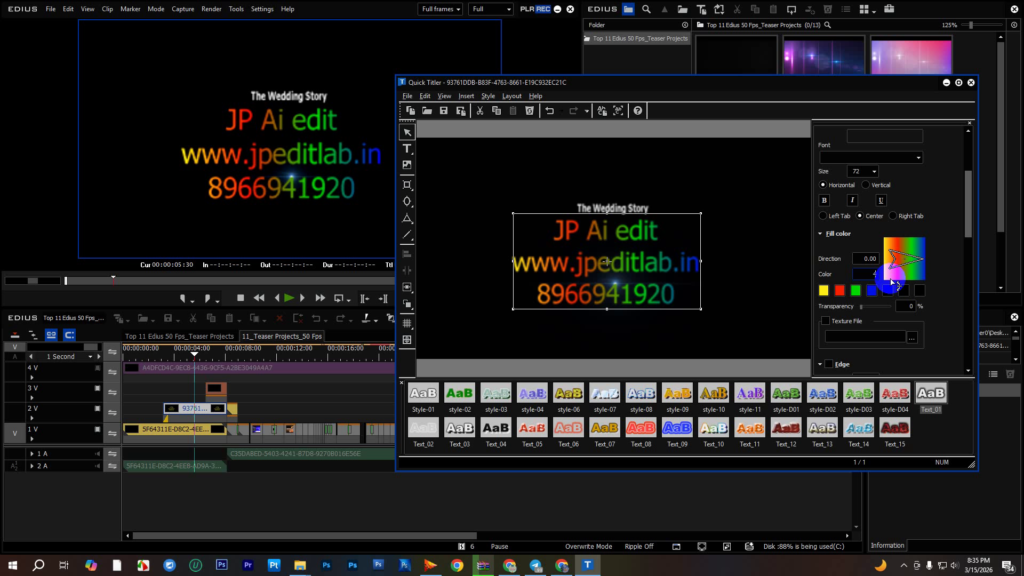Click the Stop button in player controls

(x=240, y=298)
